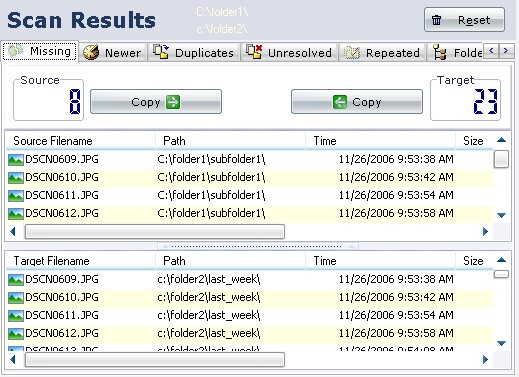Click path C:\folder1\subfolder1\ of DSCN0609.JPG
519x377 pixels.
(211, 159)
